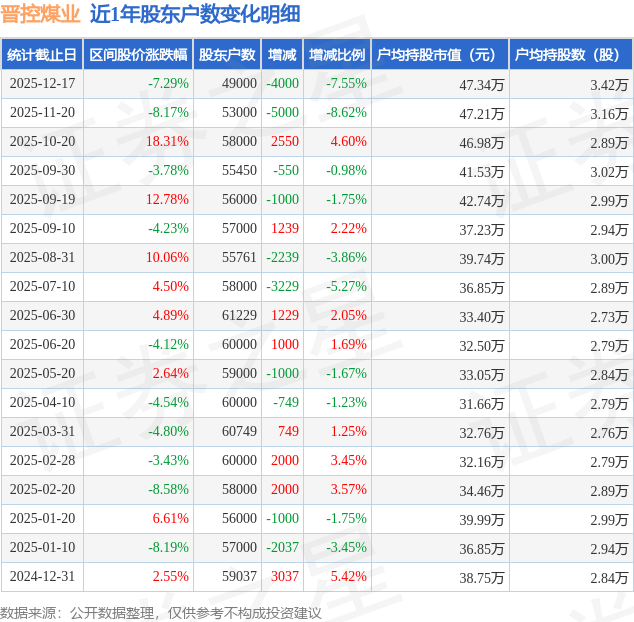Select the 2025-08-31 date cell
Viewport: 634px width, 622px height.
click(x=41, y=258)
